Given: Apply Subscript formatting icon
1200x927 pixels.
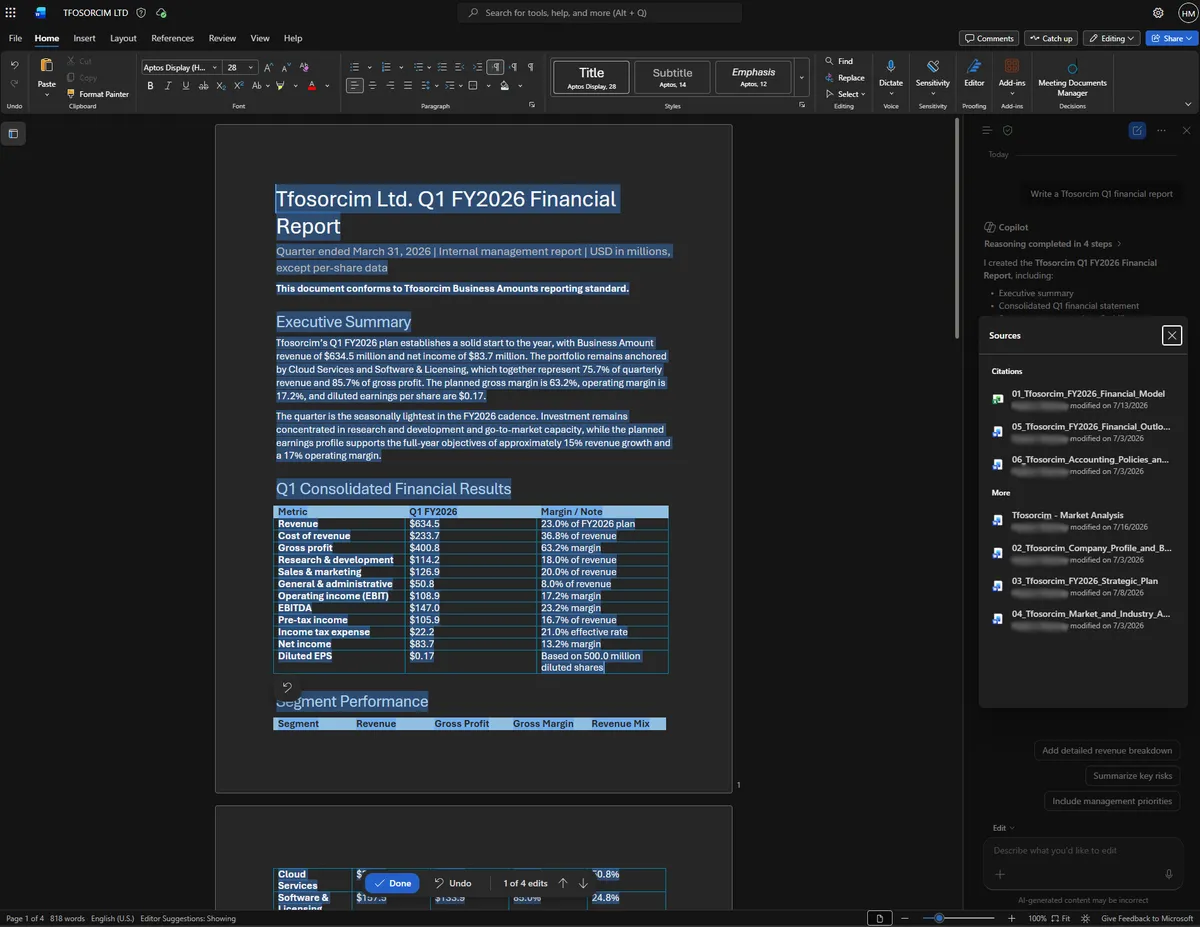Looking at the screenshot, I should tap(222, 86).
